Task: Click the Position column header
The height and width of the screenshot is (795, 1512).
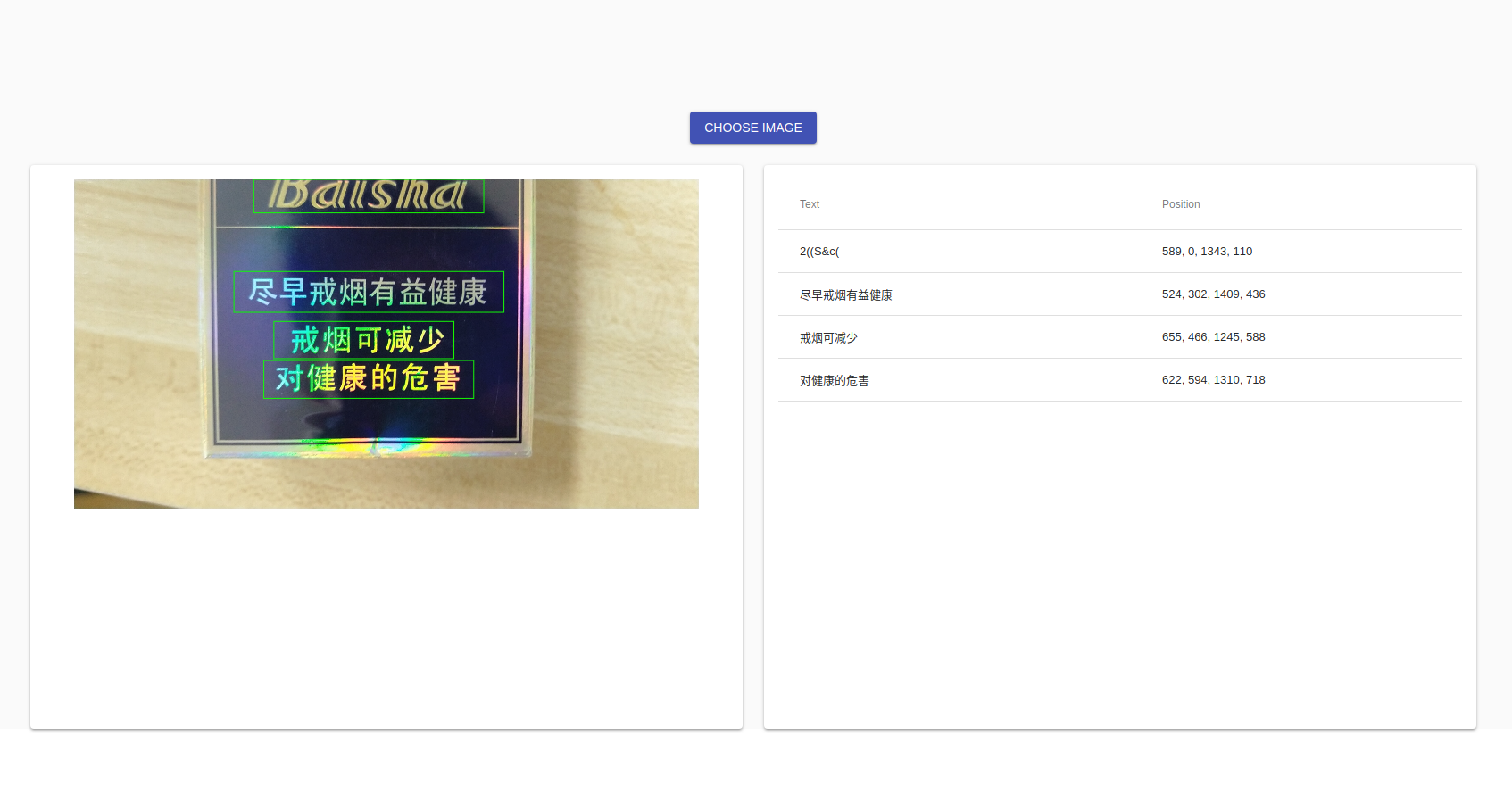Action: 1181,204
